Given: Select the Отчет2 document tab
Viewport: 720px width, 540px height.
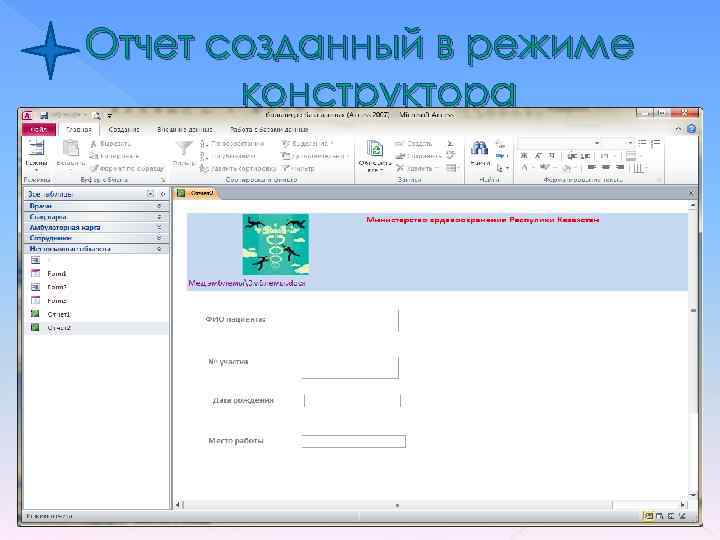Looking at the screenshot, I should pyautogui.click(x=197, y=193).
